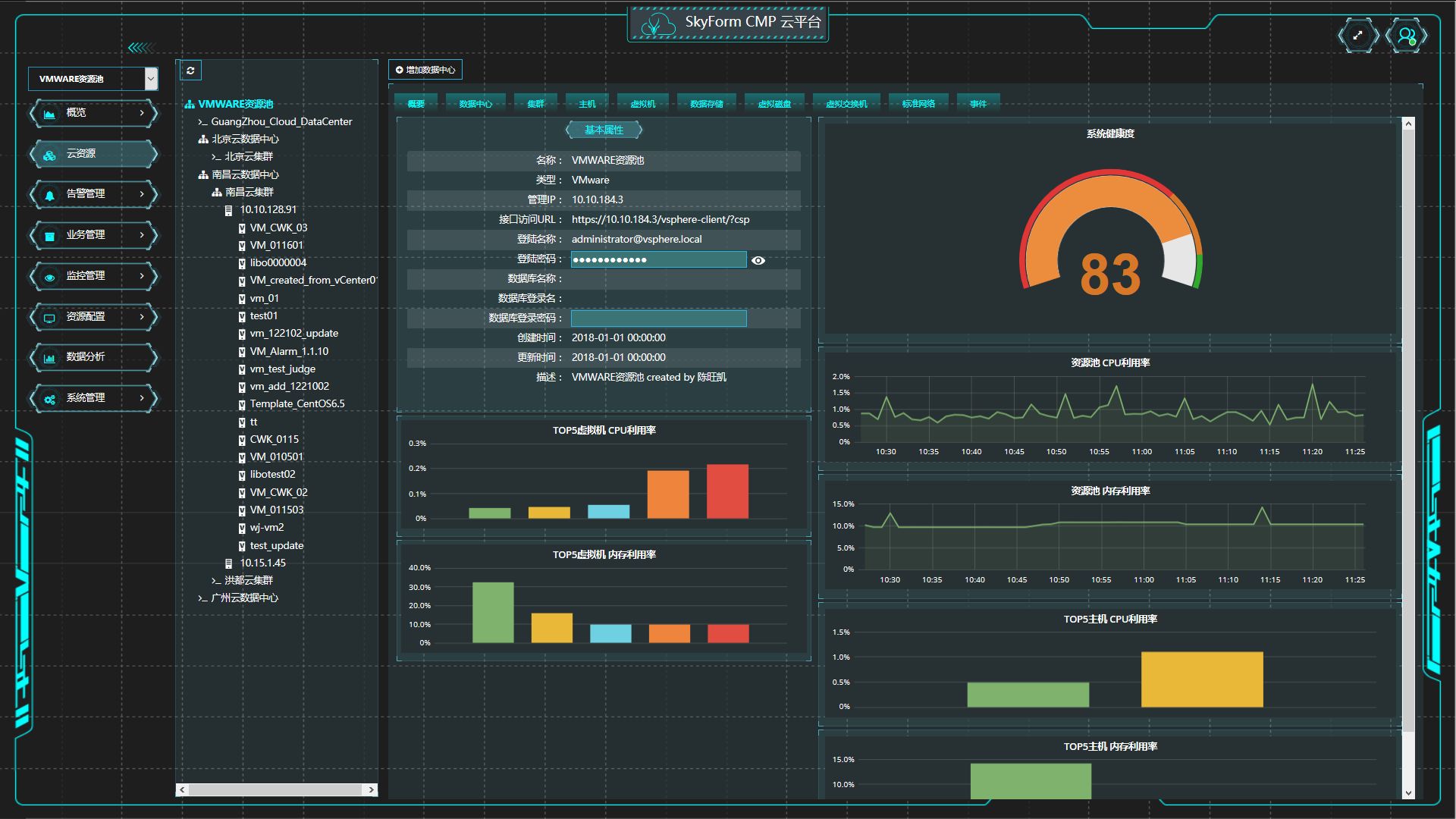Click the host icon beside 10.10.128.91
The height and width of the screenshot is (819, 1456).
point(228,211)
